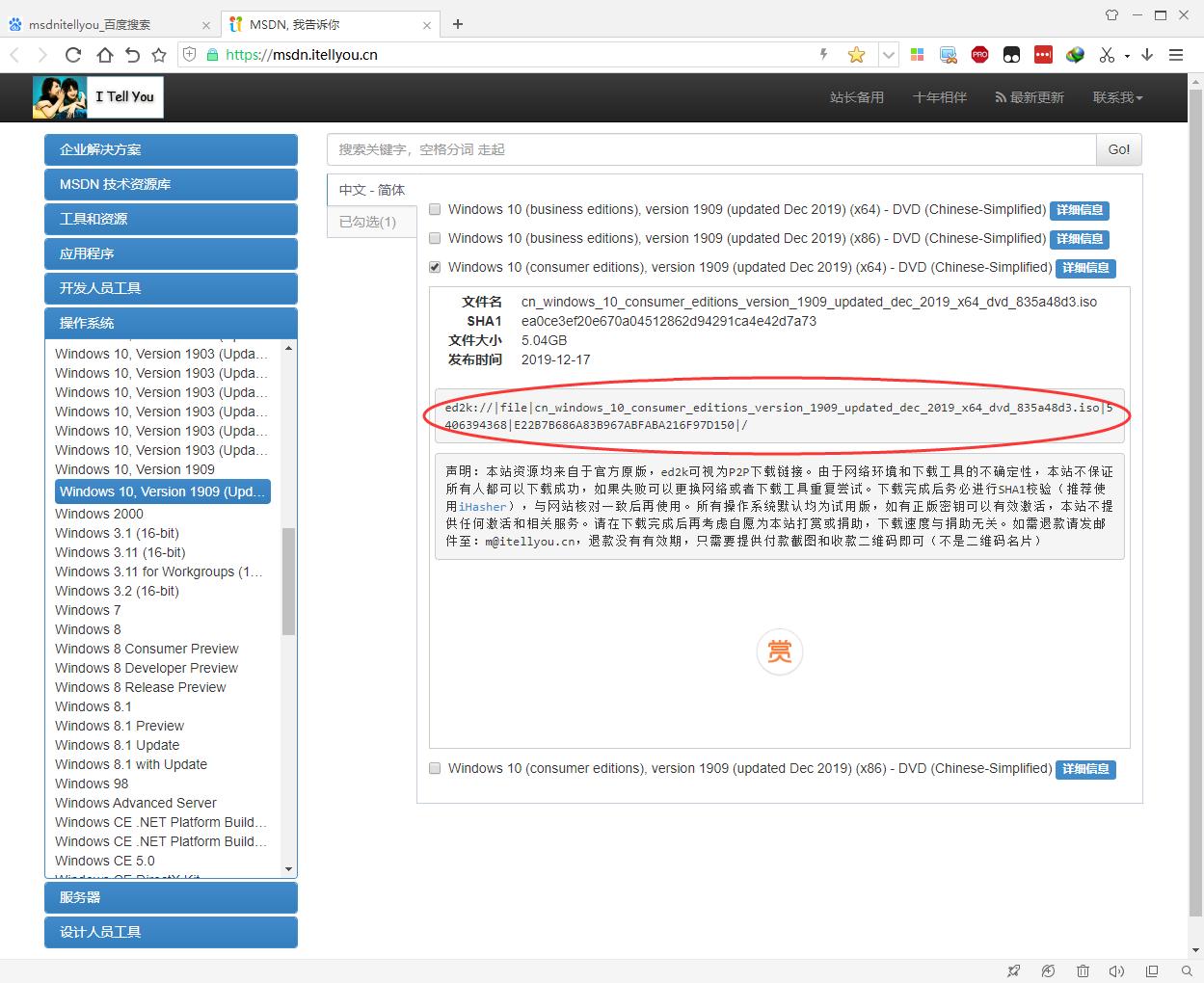Click the Go! search button
Image resolution: width=1204 pixels, height=983 pixels.
[1118, 149]
